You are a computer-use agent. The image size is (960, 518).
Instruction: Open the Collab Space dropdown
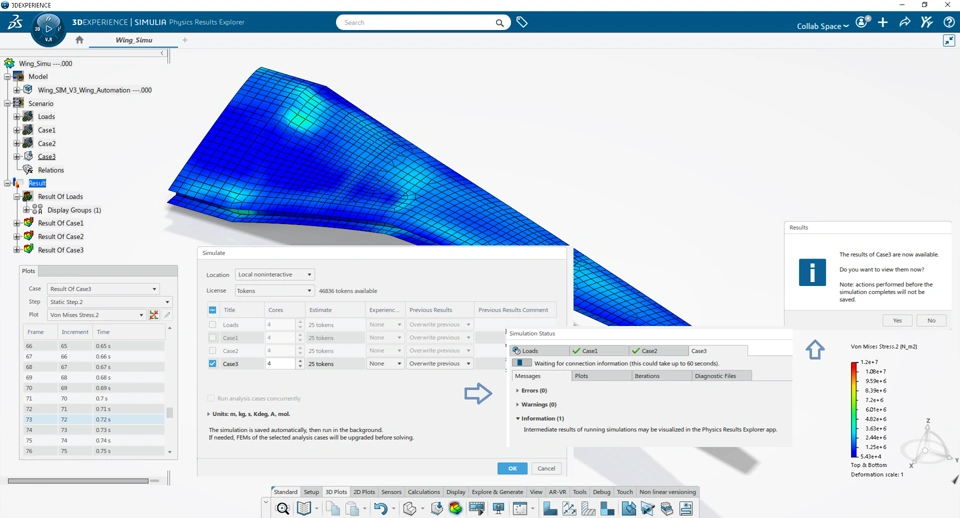[822, 26]
